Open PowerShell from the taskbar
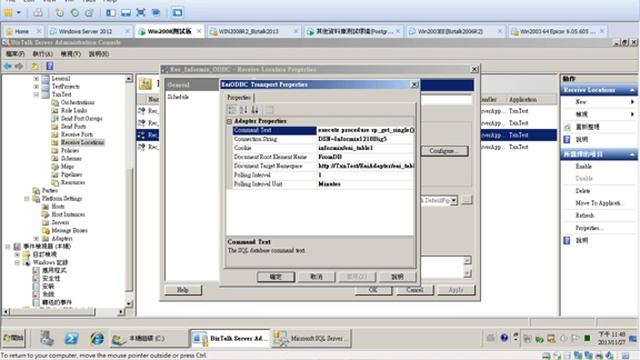Image resolution: width=640 pixels, height=360 pixels. pyautogui.click(x=71, y=338)
